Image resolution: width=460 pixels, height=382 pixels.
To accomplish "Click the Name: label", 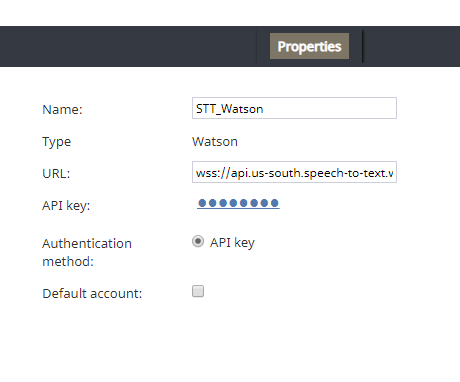I will [62, 109].
